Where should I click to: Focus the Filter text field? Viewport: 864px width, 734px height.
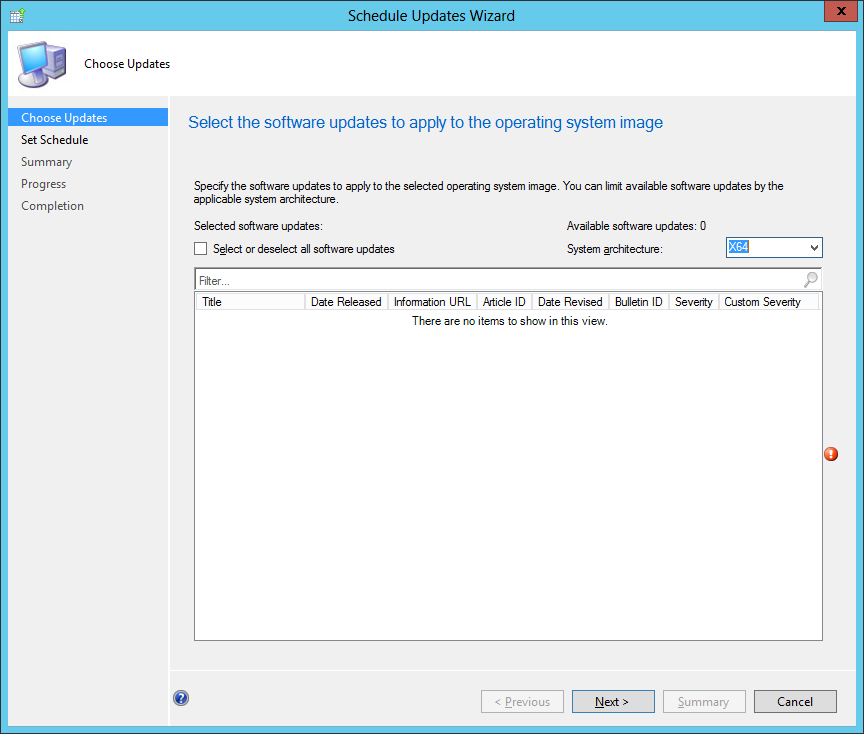coord(499,280)
